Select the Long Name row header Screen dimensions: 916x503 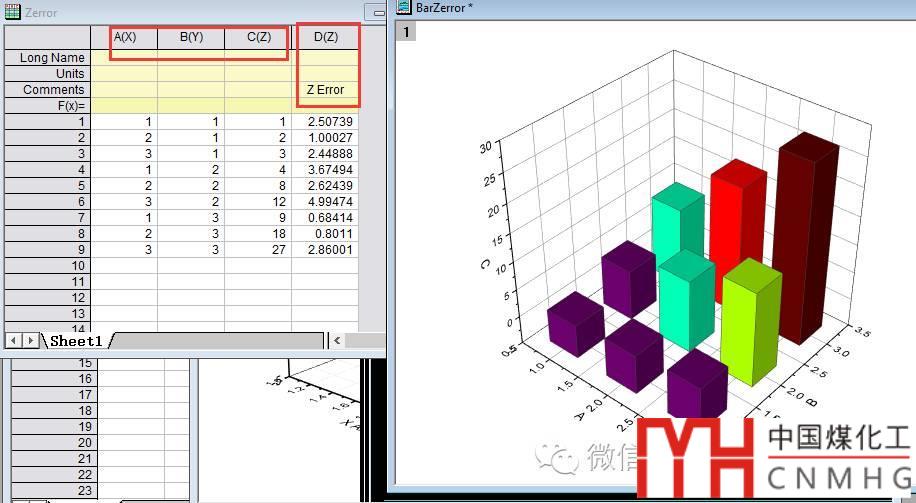coord(47,58)
